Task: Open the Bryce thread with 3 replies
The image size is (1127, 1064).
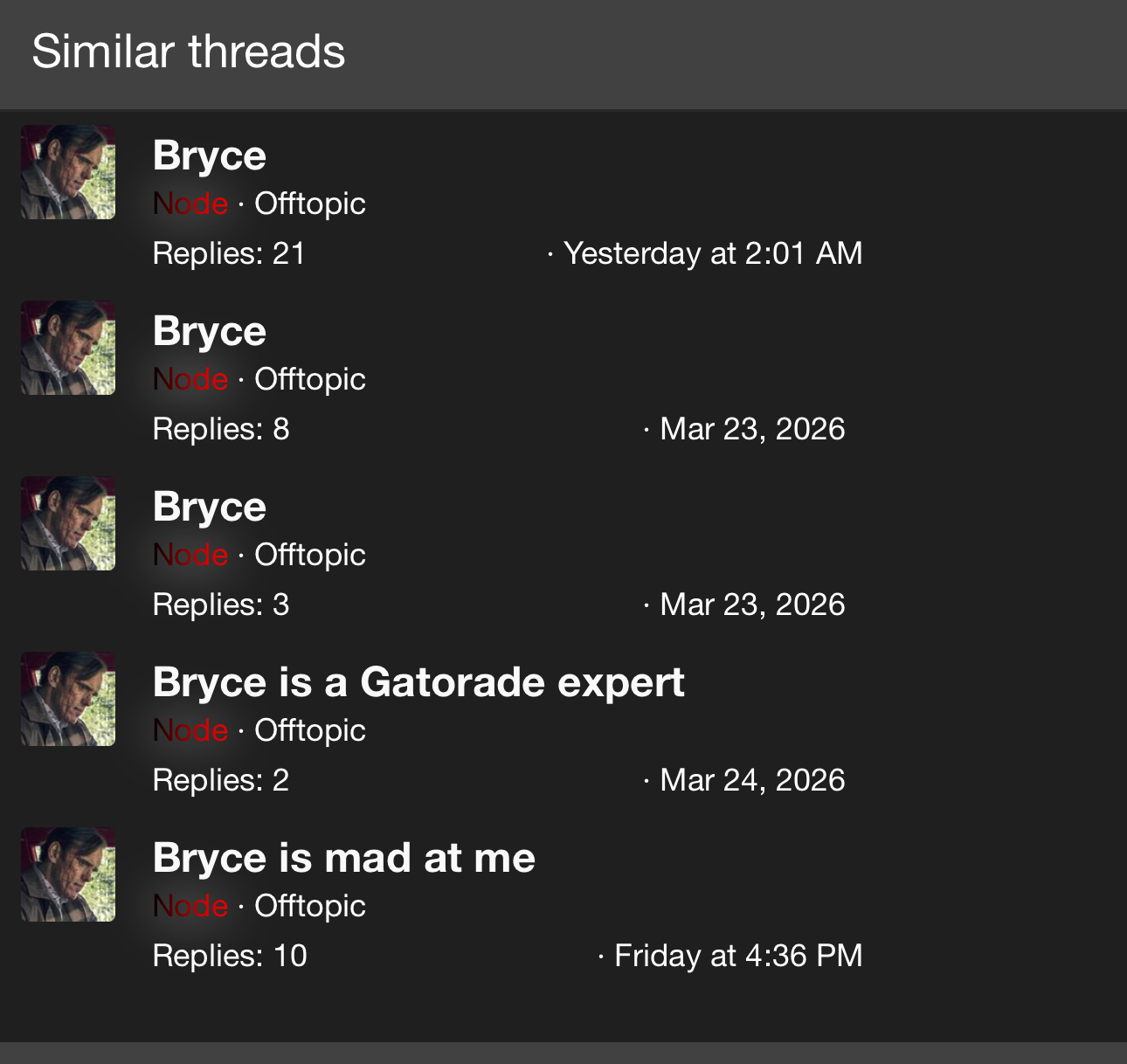Action: [x=210, y=508]
